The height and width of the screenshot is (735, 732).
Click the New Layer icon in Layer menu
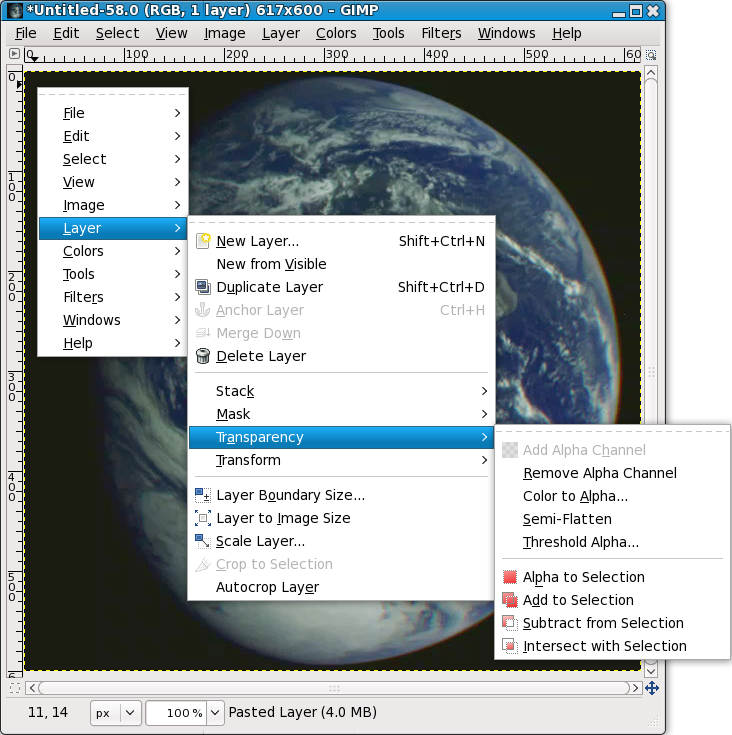[203, 241]
